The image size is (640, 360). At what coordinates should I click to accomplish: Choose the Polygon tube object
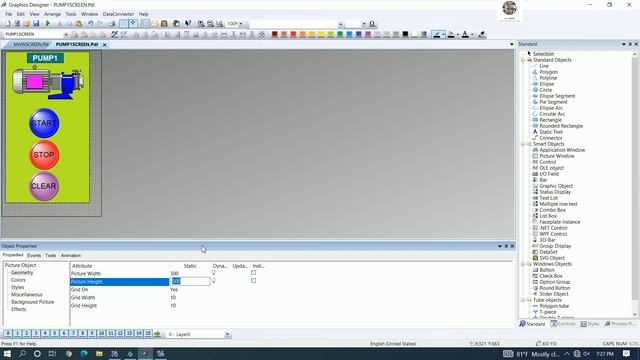(554, 306)
